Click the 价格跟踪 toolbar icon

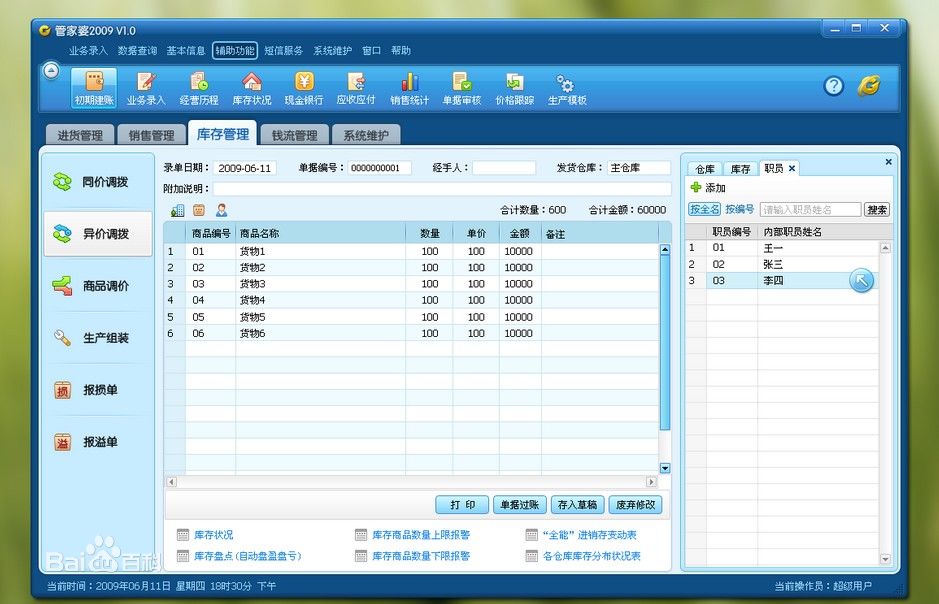click(x=514, y=88)
